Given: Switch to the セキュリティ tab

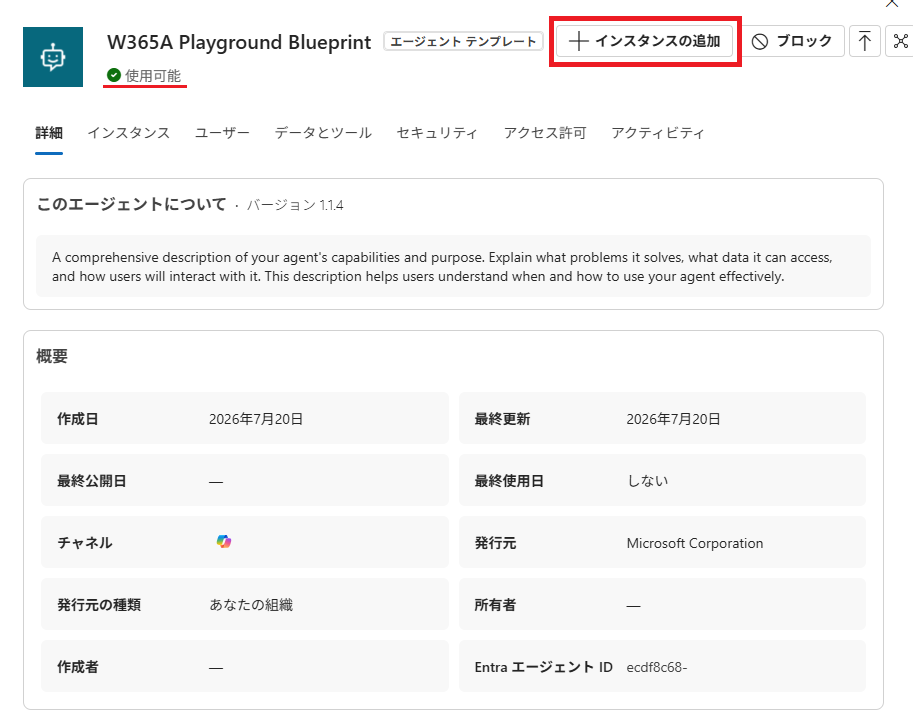Looking at the screenshot, I should [x=437, y=133].
